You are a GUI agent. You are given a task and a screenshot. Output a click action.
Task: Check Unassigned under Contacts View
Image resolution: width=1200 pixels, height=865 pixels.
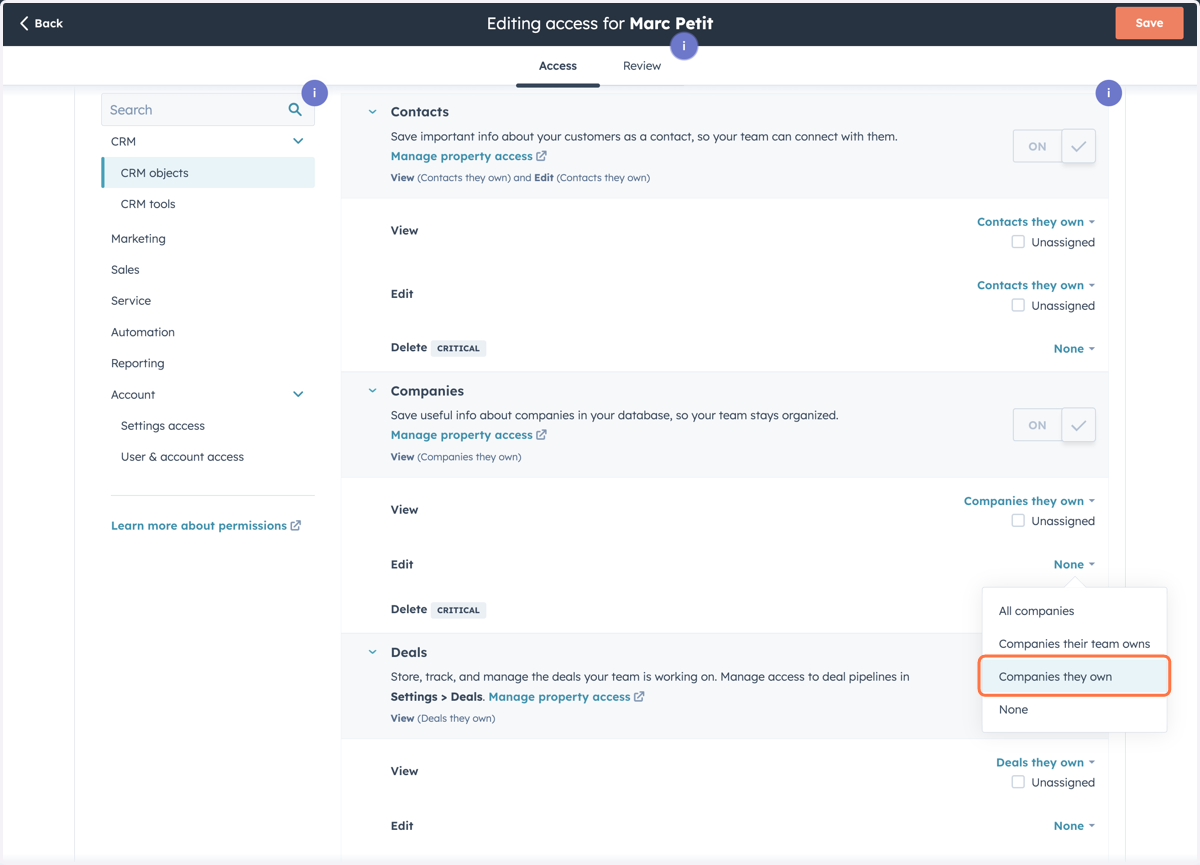(x=1018, y=242)
